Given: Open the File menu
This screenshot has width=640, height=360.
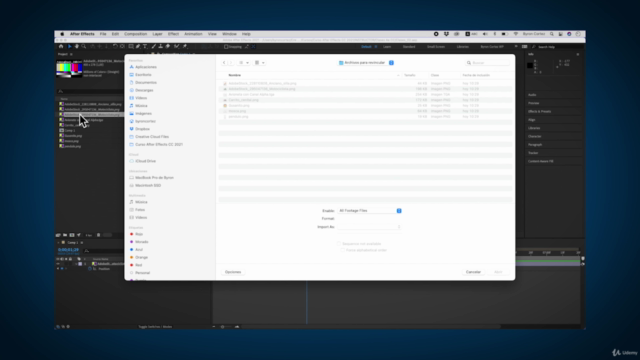Looking at the screenshot, I should click(103, 34).
